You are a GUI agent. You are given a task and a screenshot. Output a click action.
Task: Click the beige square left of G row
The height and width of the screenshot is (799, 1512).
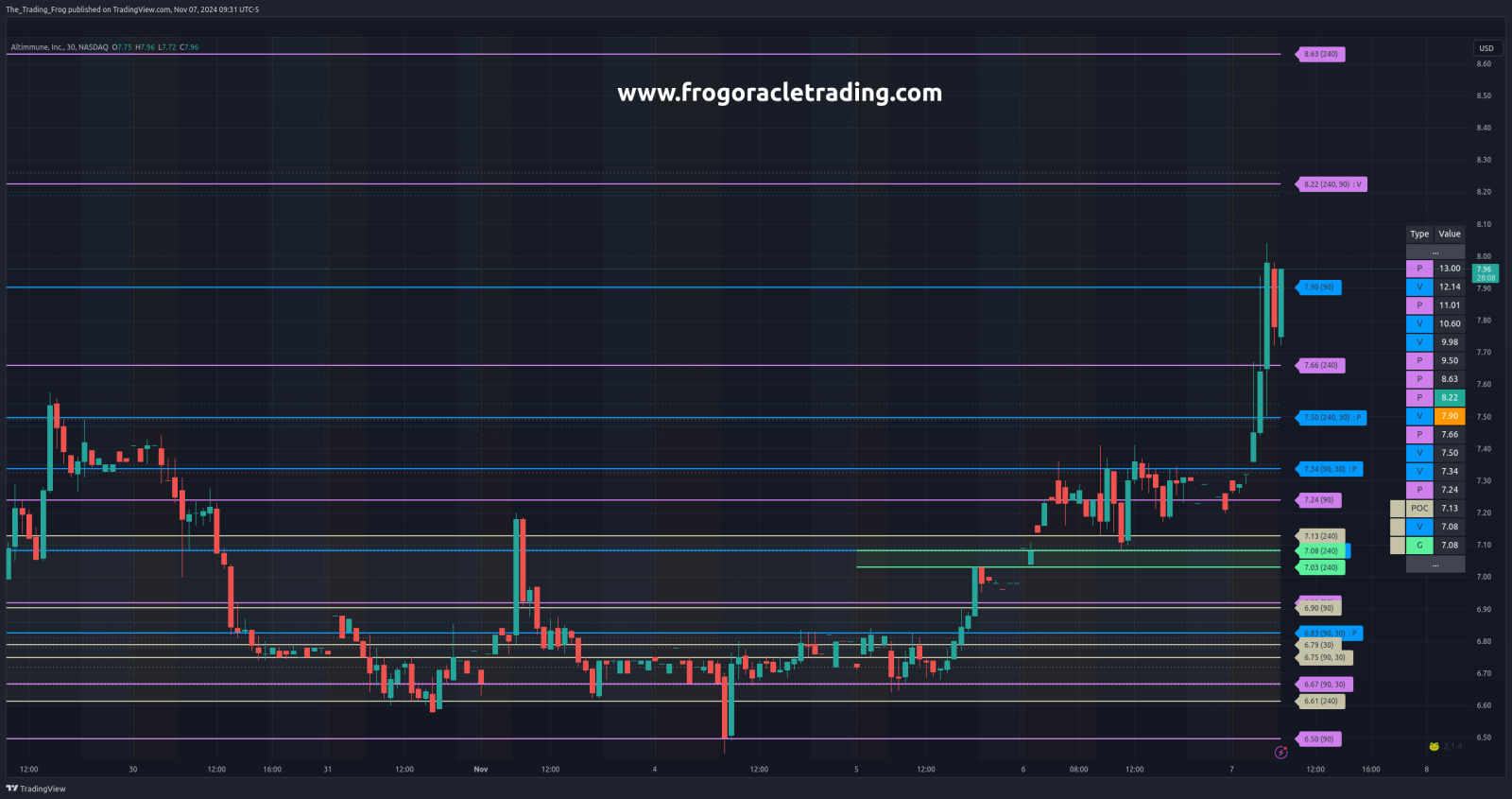click(x=1398, y=545)
